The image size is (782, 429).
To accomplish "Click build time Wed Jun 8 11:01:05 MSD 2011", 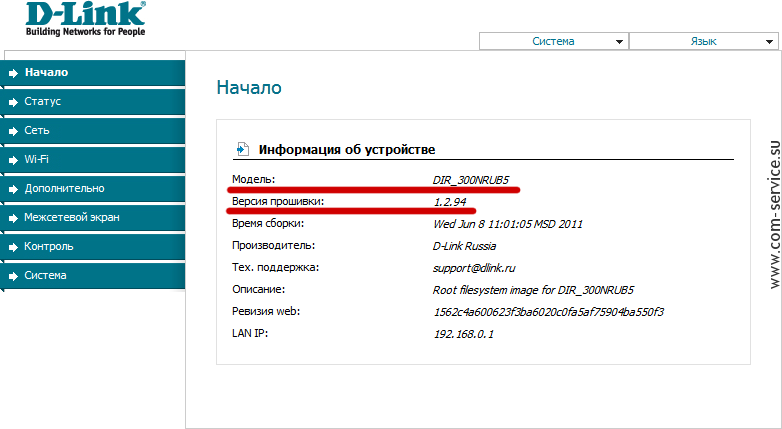I will click(x=508, y=224).
